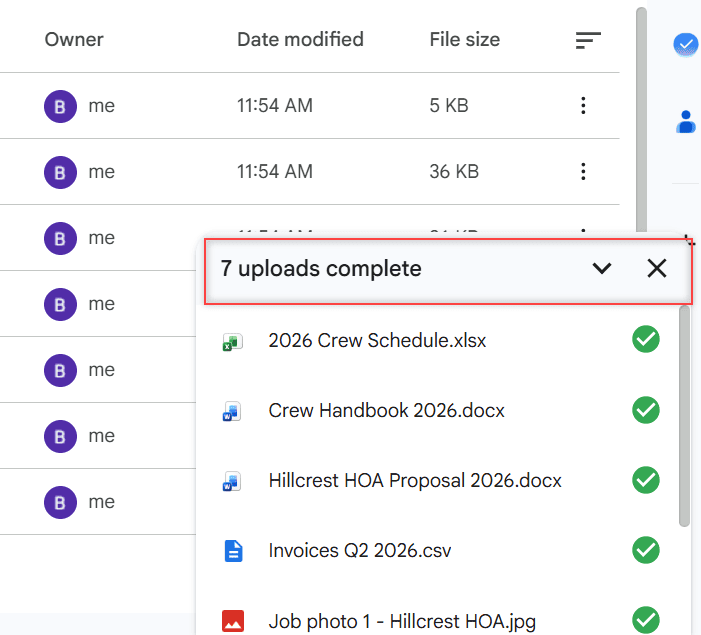Screen dimensions: 701x635
Task: Sort by the File size column header
Action: click(x=465, y=40)
